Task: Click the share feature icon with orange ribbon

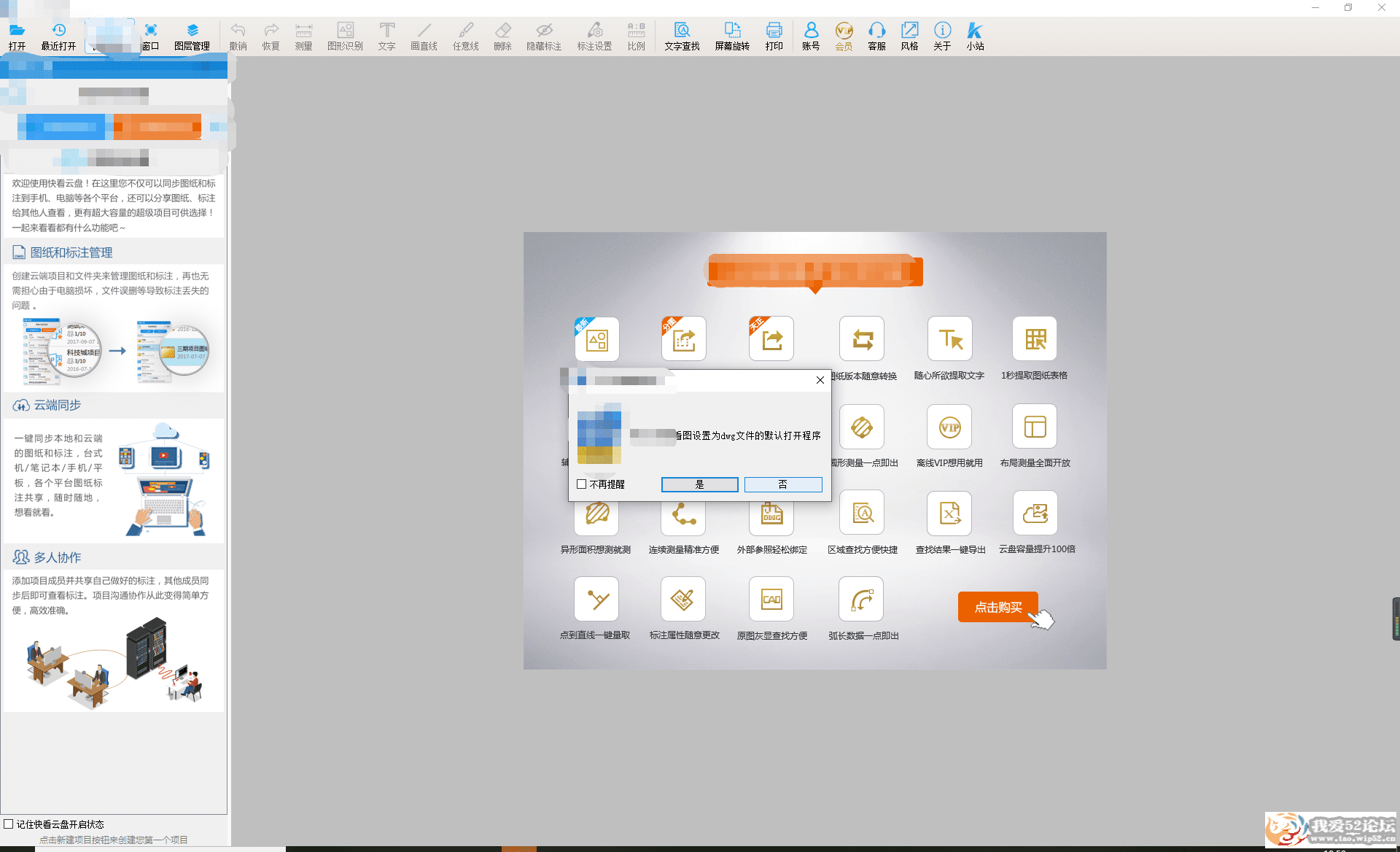Action: [771, 338]
